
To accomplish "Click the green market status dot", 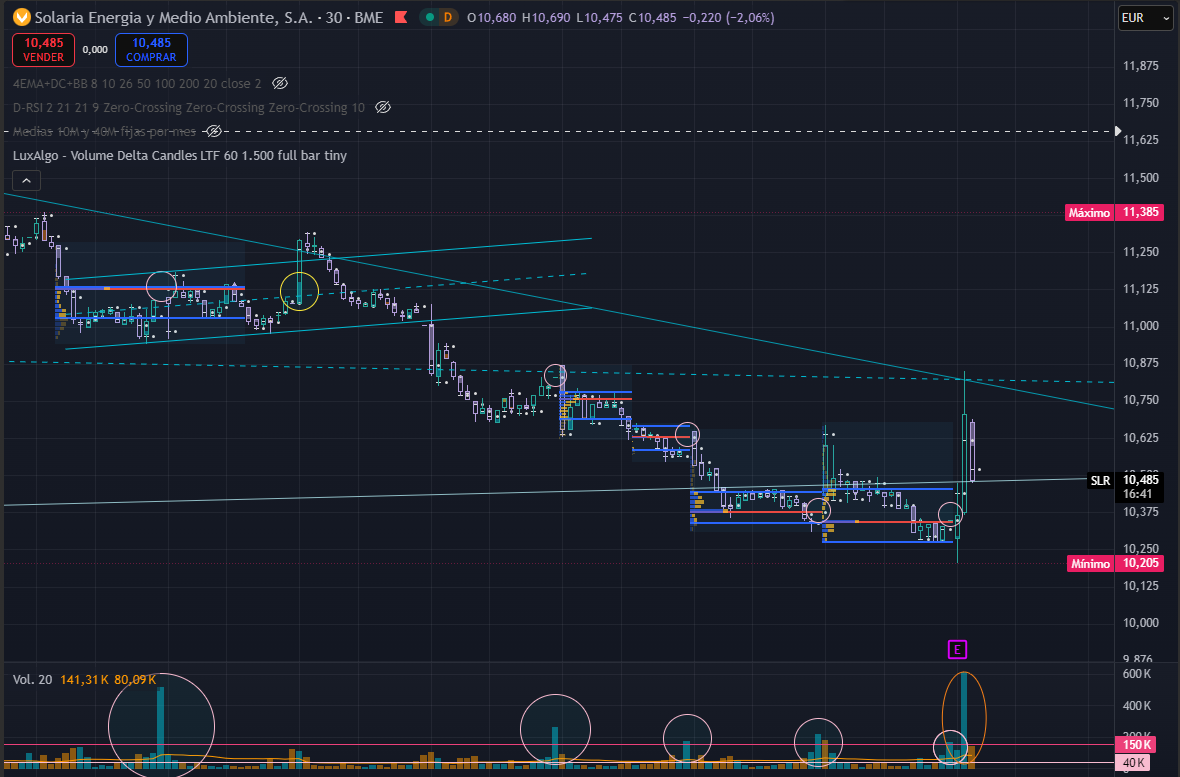I will (x=430, y=17).
